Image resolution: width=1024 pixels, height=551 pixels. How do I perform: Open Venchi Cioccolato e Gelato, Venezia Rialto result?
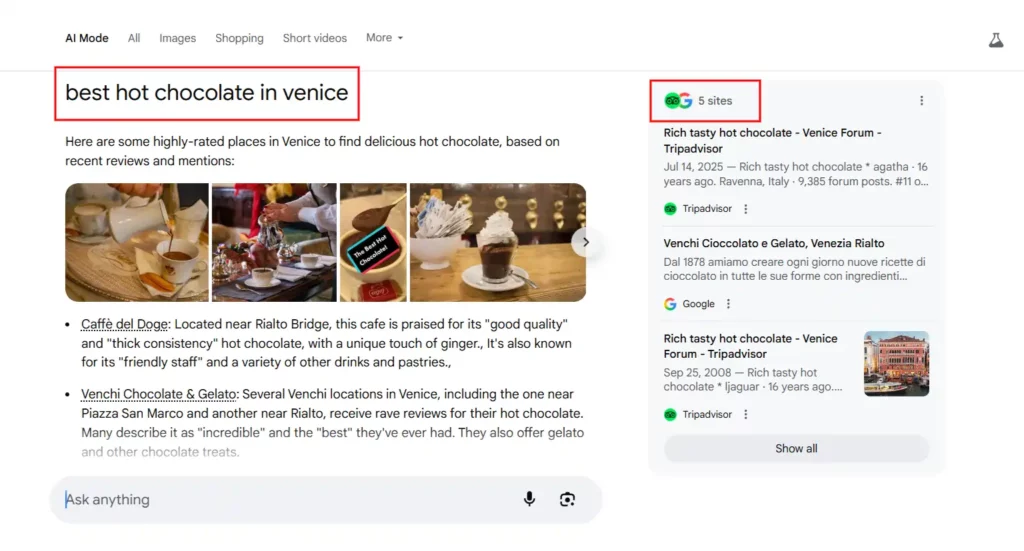pos(774,244)
